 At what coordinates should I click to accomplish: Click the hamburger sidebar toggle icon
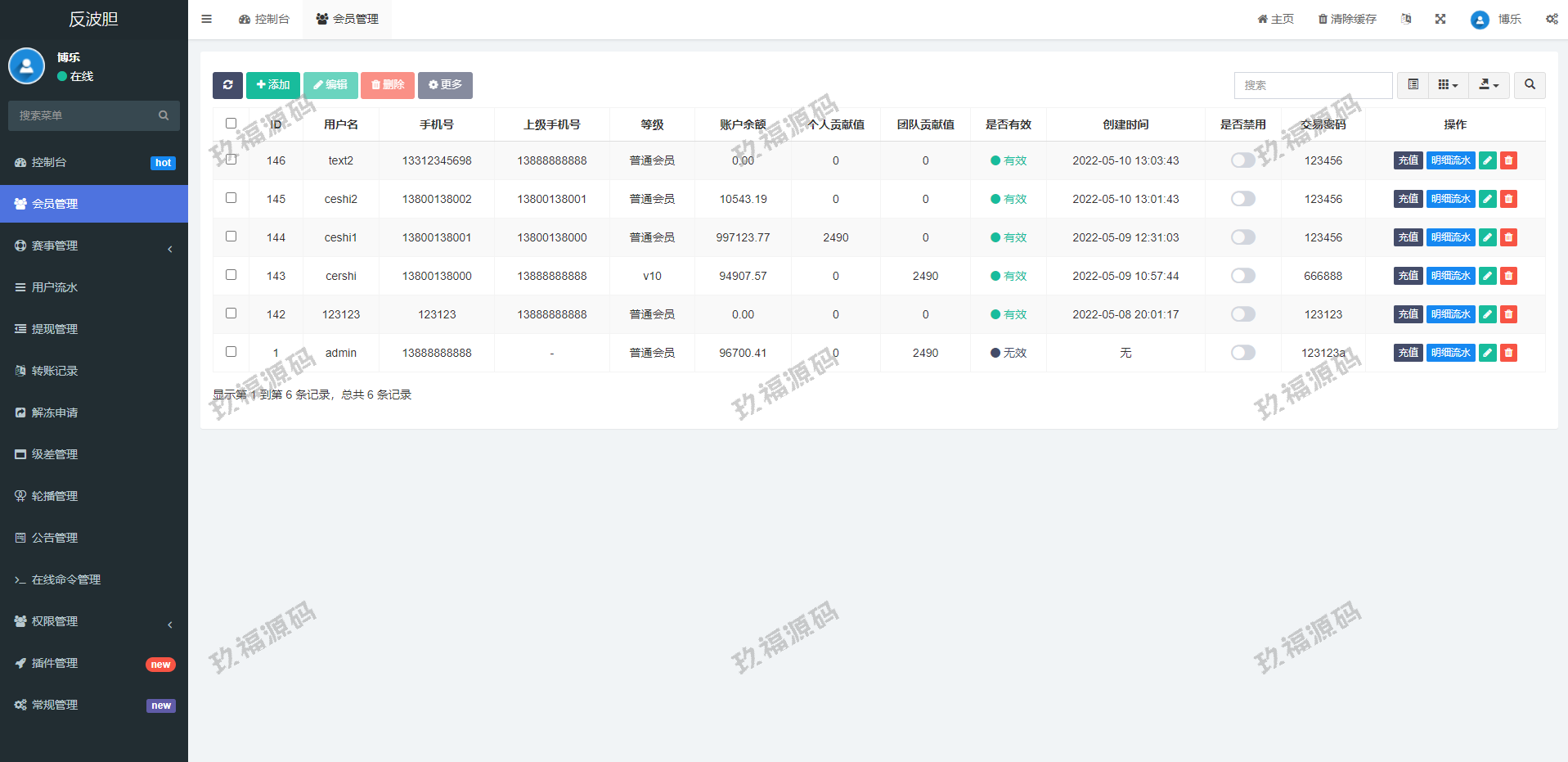point(207,19)
